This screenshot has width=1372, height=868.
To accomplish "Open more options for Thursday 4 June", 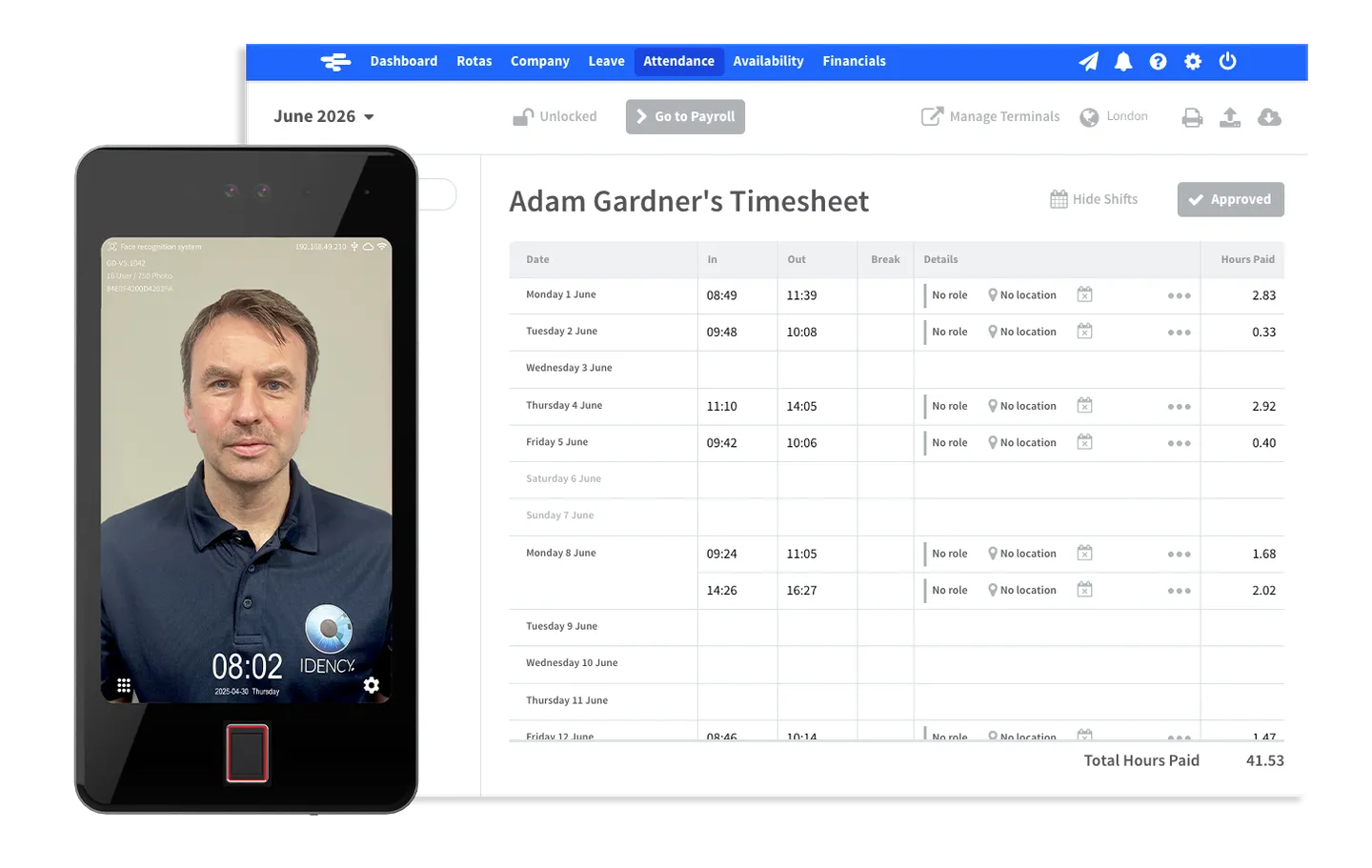I will click(x=1180, y=407).
